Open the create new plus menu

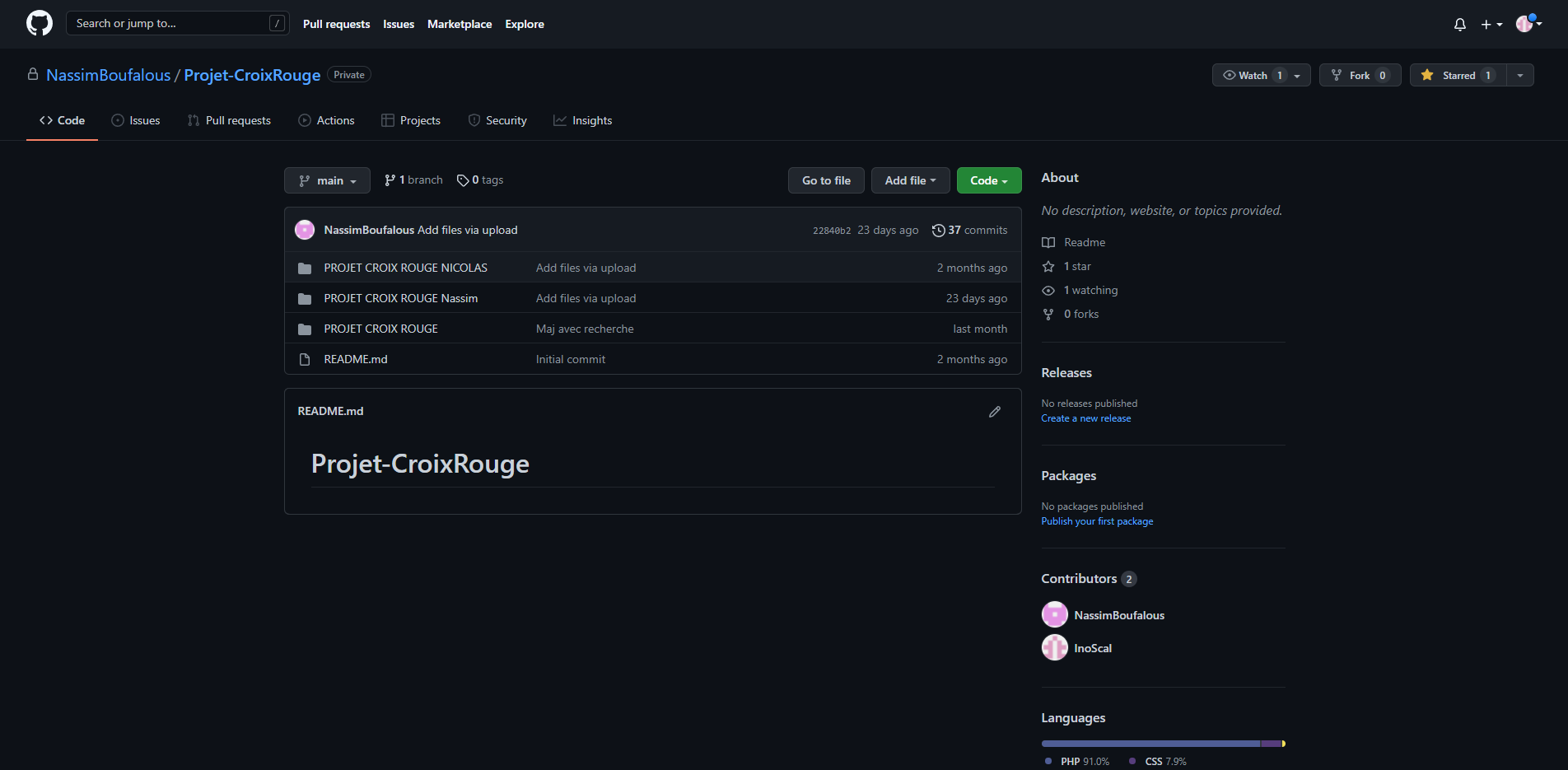click(x=1491, y=24)
